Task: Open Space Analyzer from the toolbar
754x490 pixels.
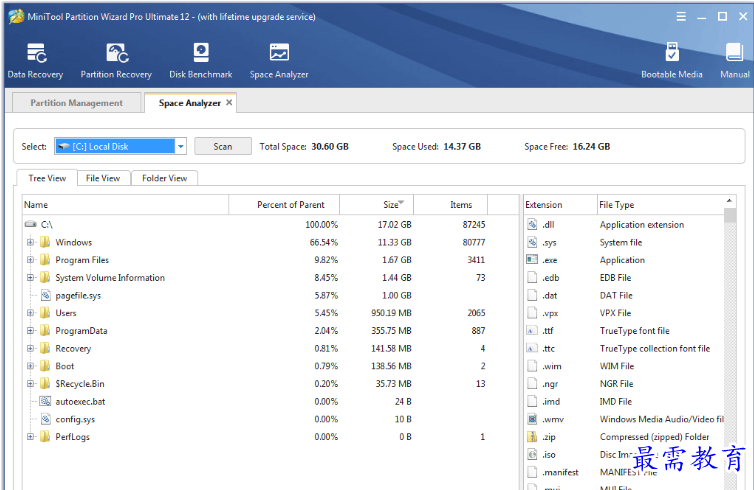Action: click(279, 61)
